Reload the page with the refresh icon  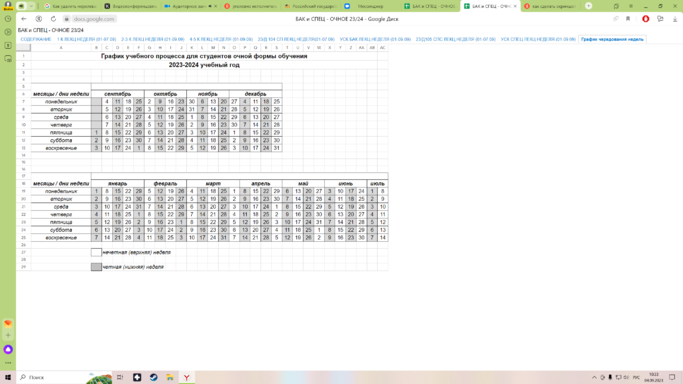pos(53,19)
